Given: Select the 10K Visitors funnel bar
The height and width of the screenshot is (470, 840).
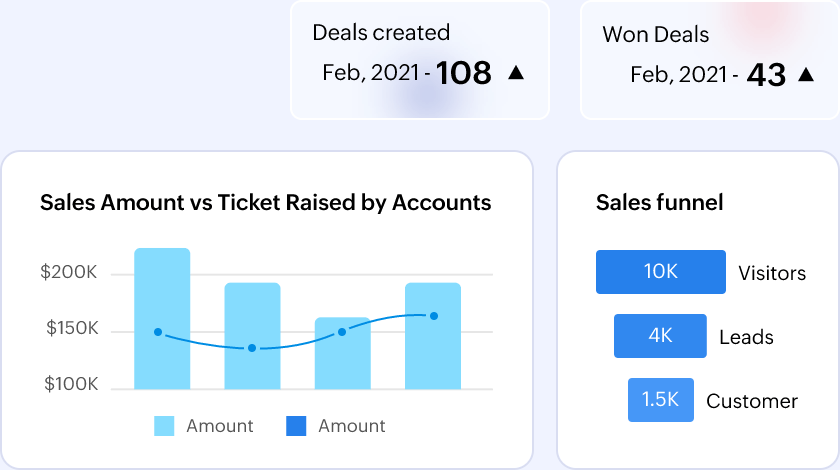Looking at the screenshot, I should tap(661, 272).
